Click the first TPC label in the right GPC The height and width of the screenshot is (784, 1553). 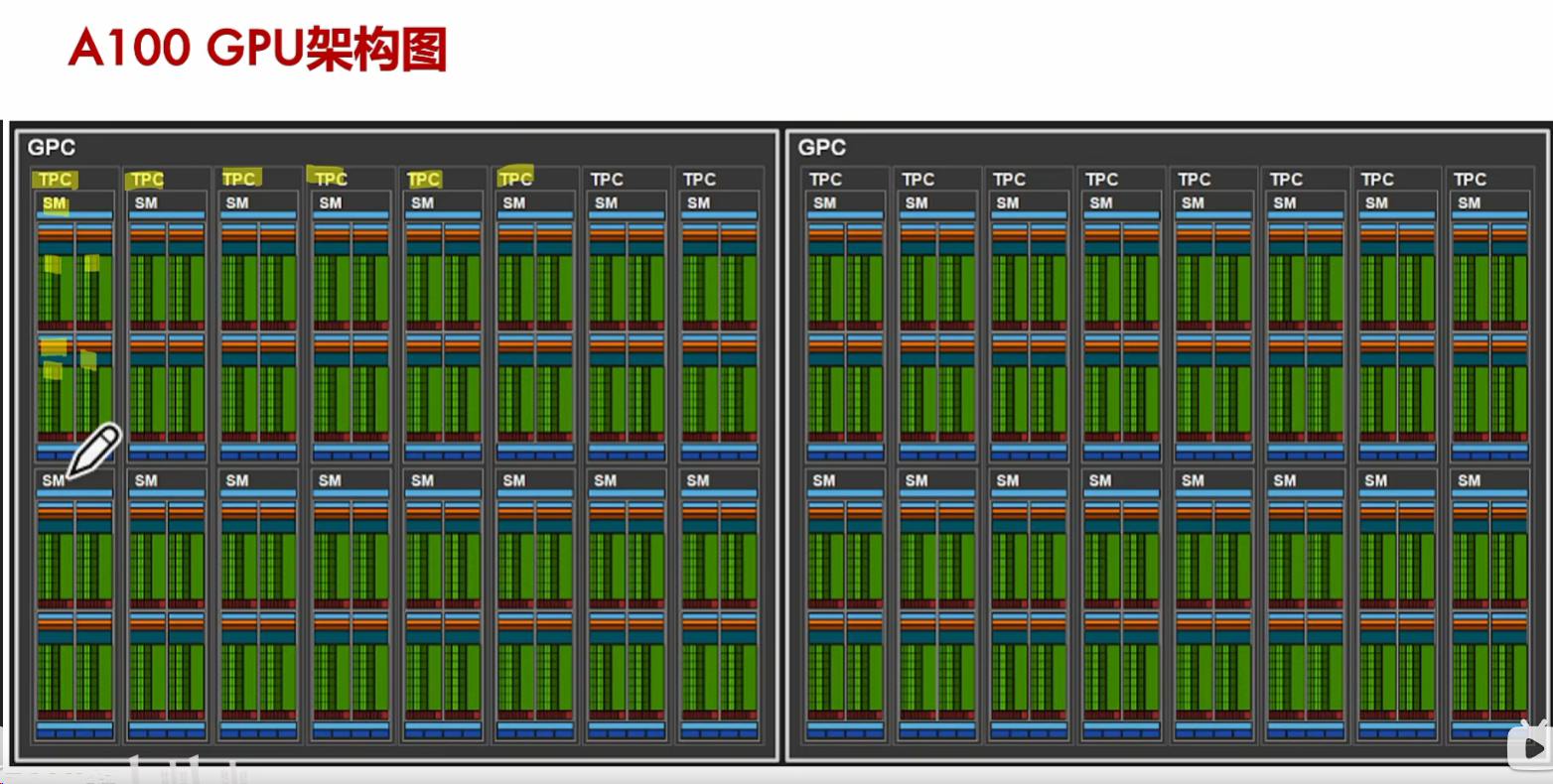tap(825, 180)
